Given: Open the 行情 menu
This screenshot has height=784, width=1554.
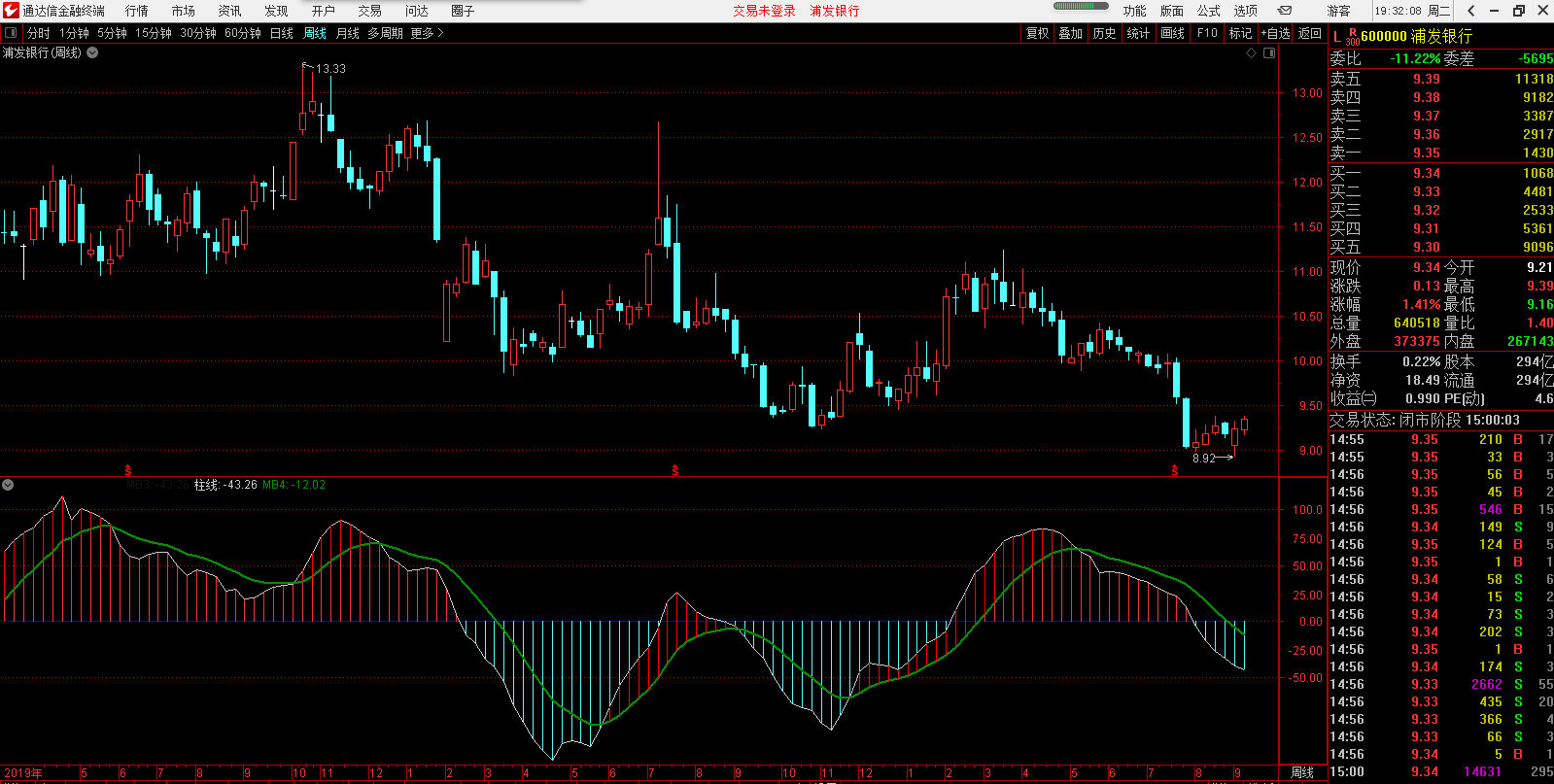Looking at the screenshot, I should [137, 11].
